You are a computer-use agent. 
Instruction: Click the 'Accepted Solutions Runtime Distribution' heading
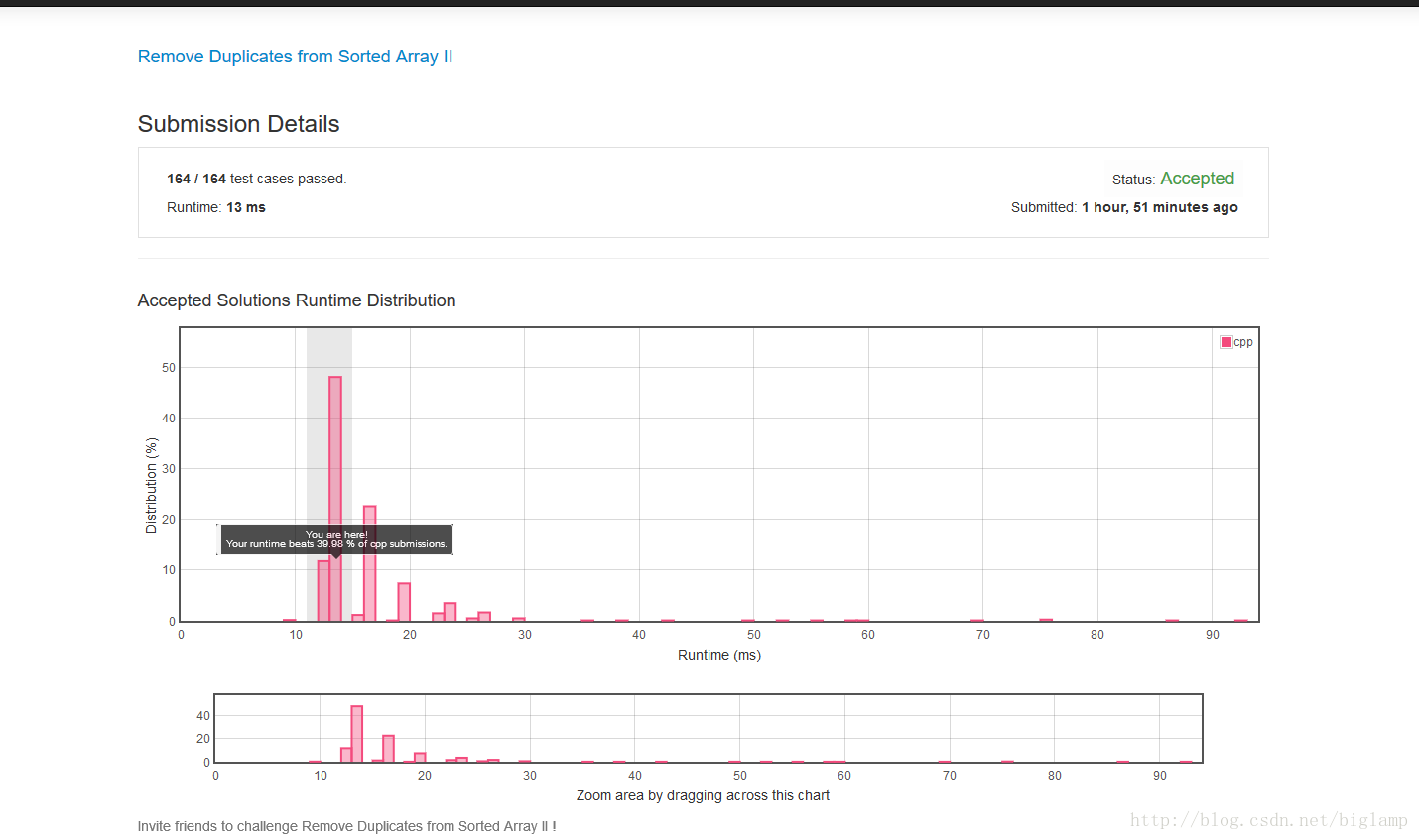coord(297,300)
